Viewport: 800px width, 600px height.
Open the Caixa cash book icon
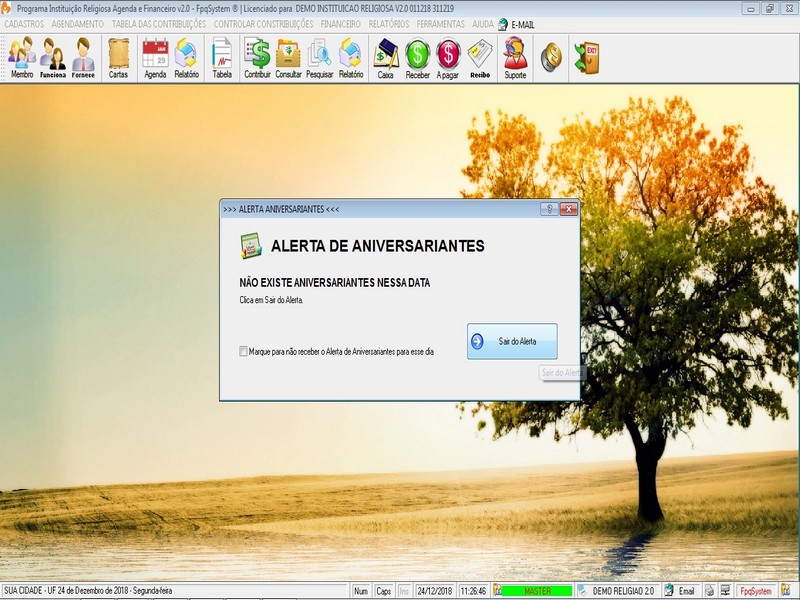tap(386, 58)
